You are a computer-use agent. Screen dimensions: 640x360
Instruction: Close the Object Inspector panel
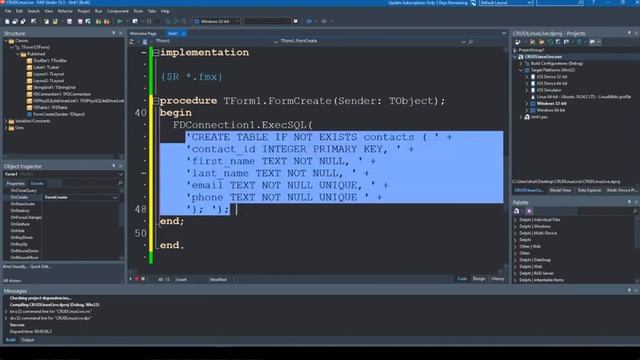tap(121, 166)
